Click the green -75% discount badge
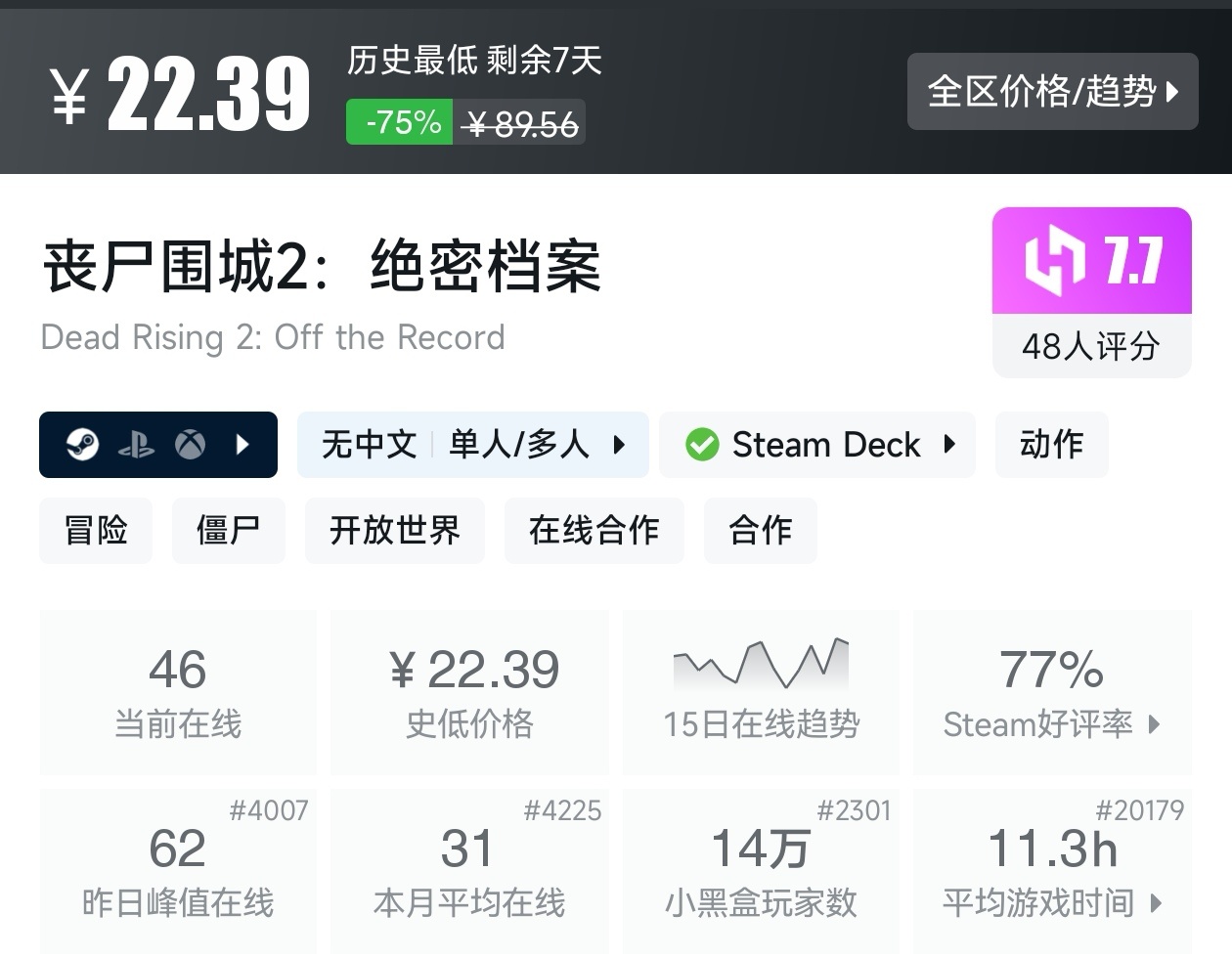 coord(400,122)
